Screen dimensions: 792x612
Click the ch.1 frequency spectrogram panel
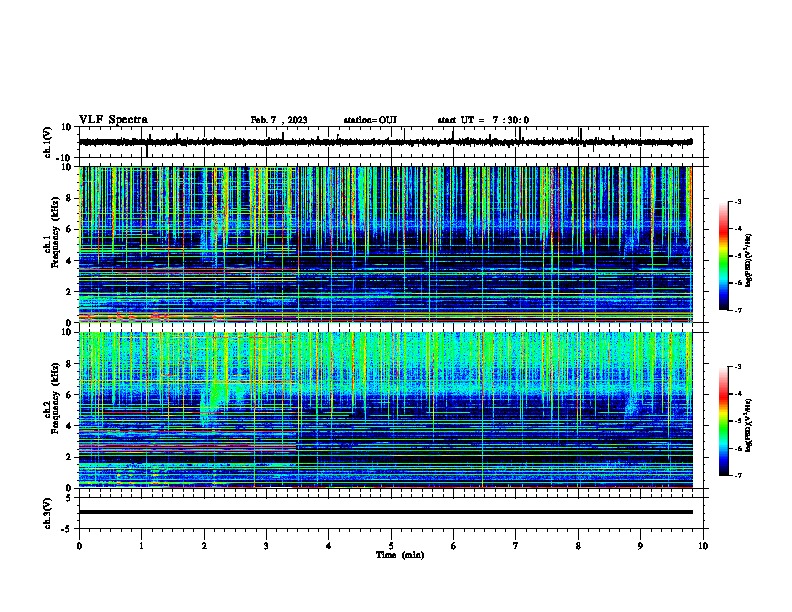(x=386, y=244)
